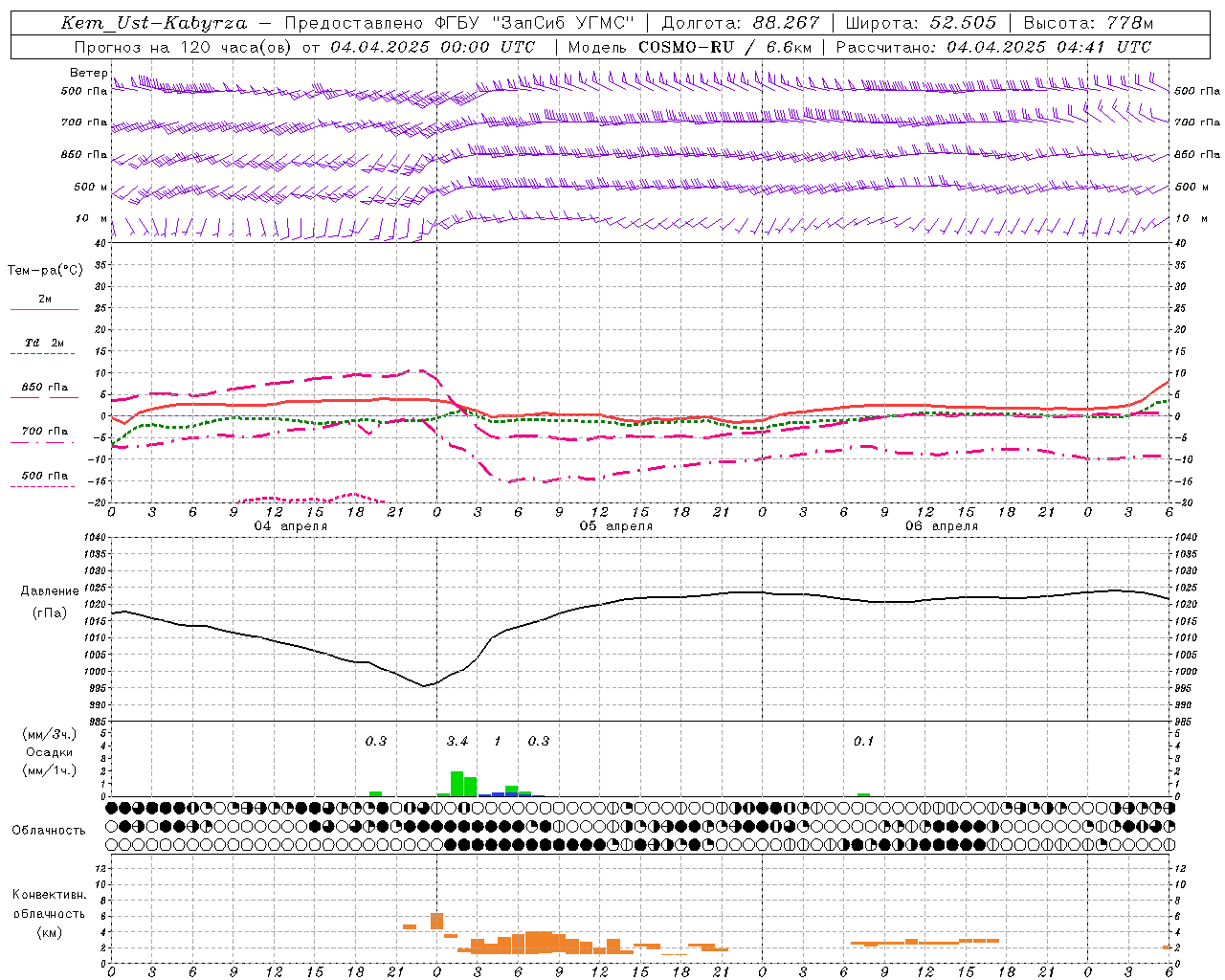
Task: Click the 3.4 precipitation total value
Action: tap(457, 741)
